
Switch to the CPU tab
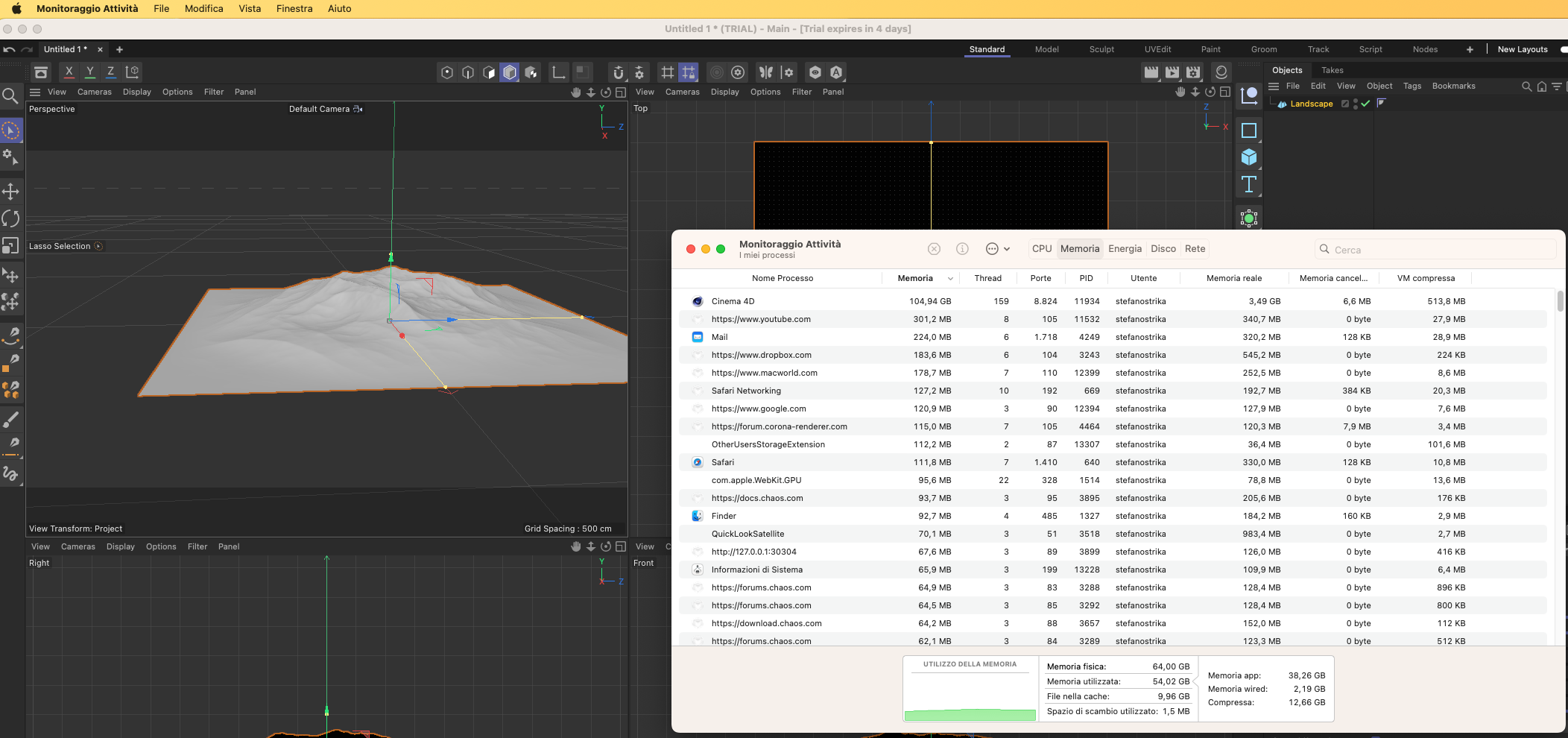point(1041,249)
